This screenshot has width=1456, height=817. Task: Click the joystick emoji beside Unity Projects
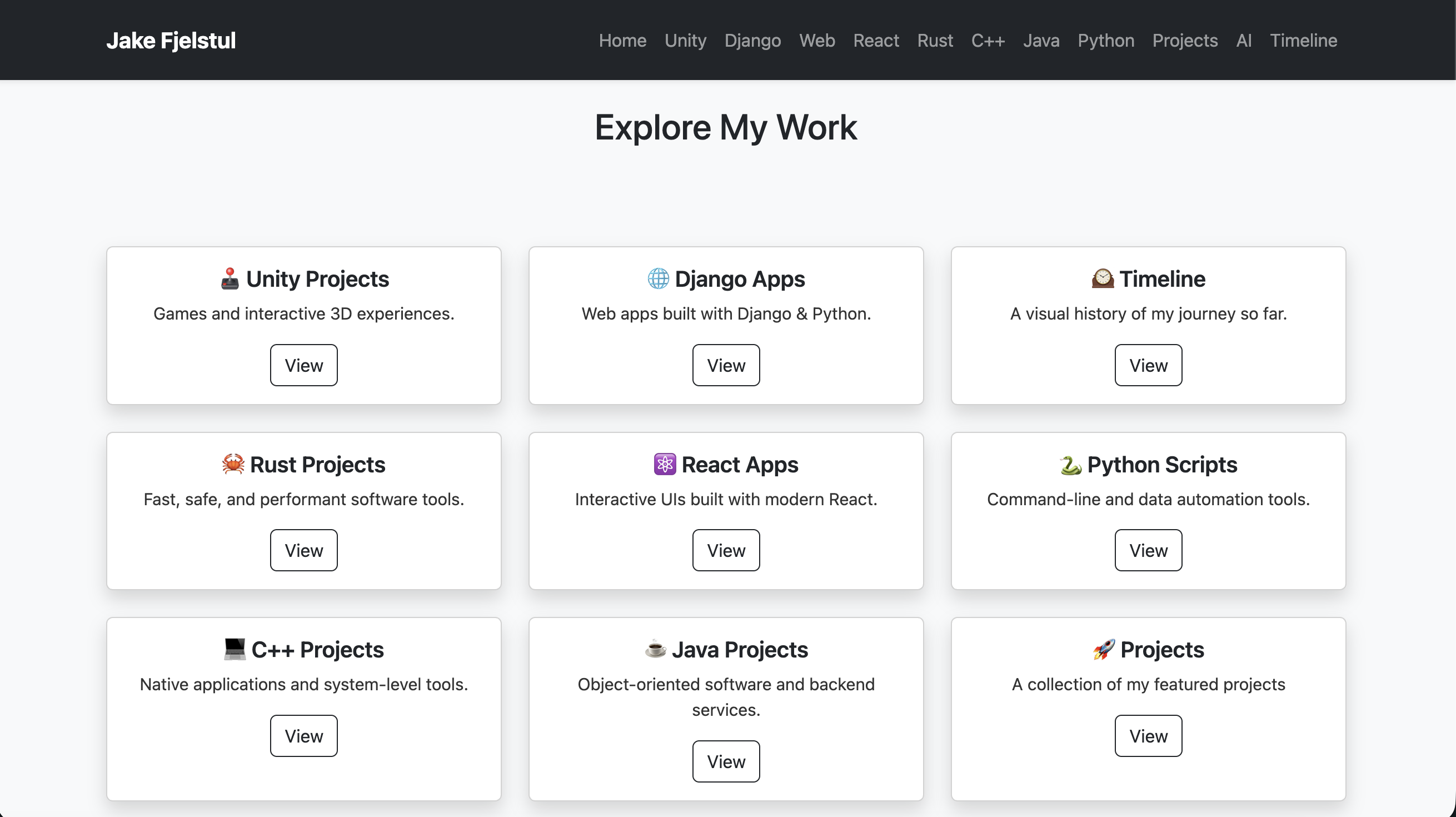pos(230,279)
